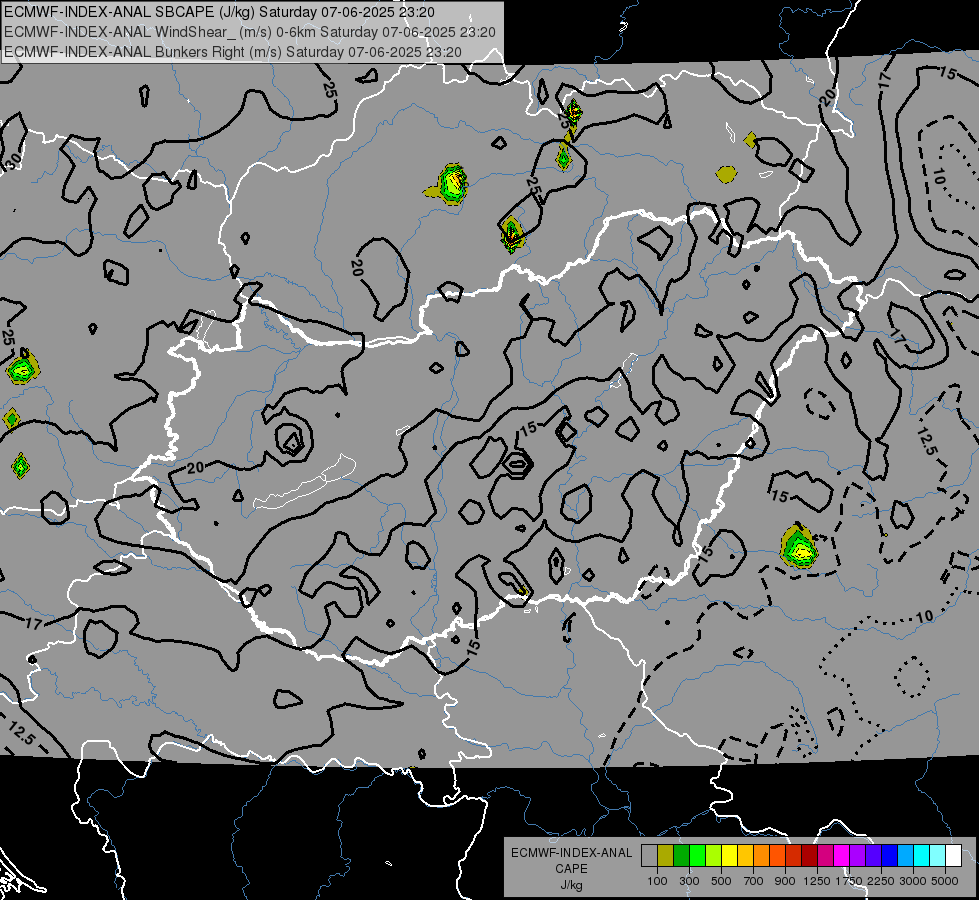Click the SBCAPE (J/kg) title line
This screenshot has width=979, height=900.
pos(219,12)
